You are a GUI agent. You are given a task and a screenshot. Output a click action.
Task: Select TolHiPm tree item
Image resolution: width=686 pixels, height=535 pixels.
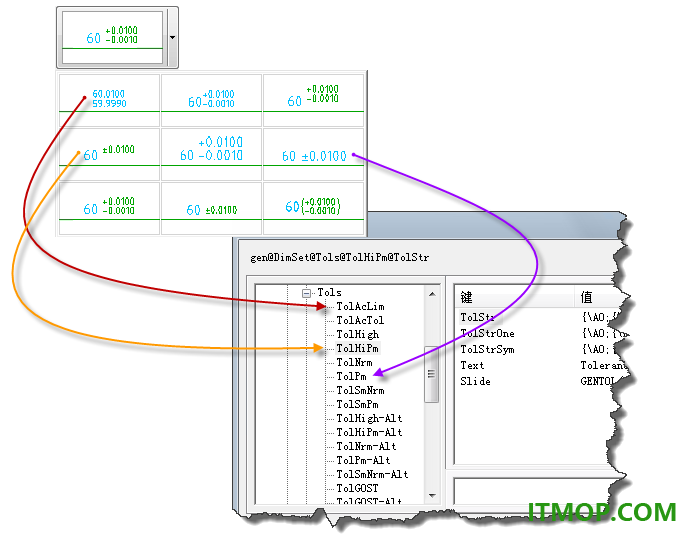pyautogui.click(x=357, y=349)
